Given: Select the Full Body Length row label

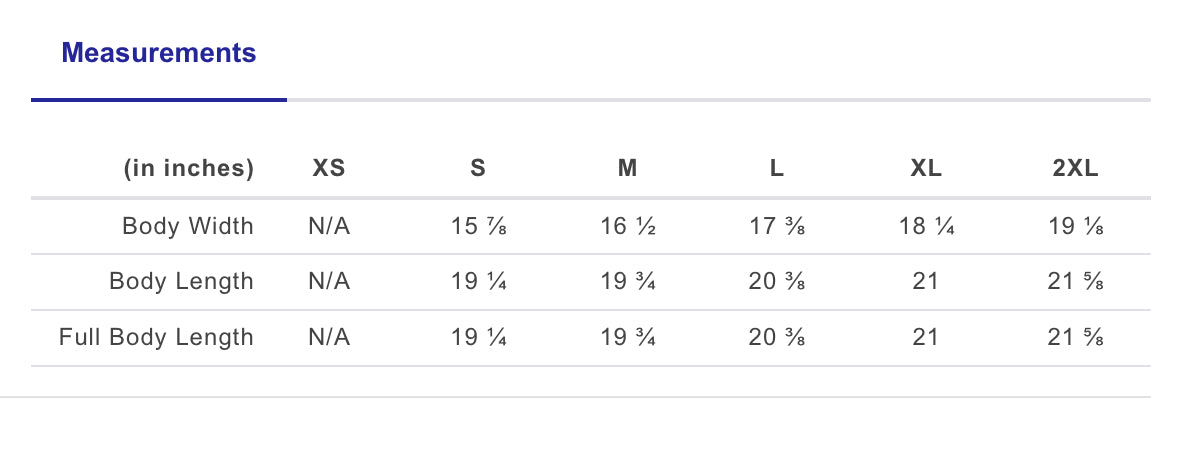Looking at the screenshot, I should click(x=157, y=338).
